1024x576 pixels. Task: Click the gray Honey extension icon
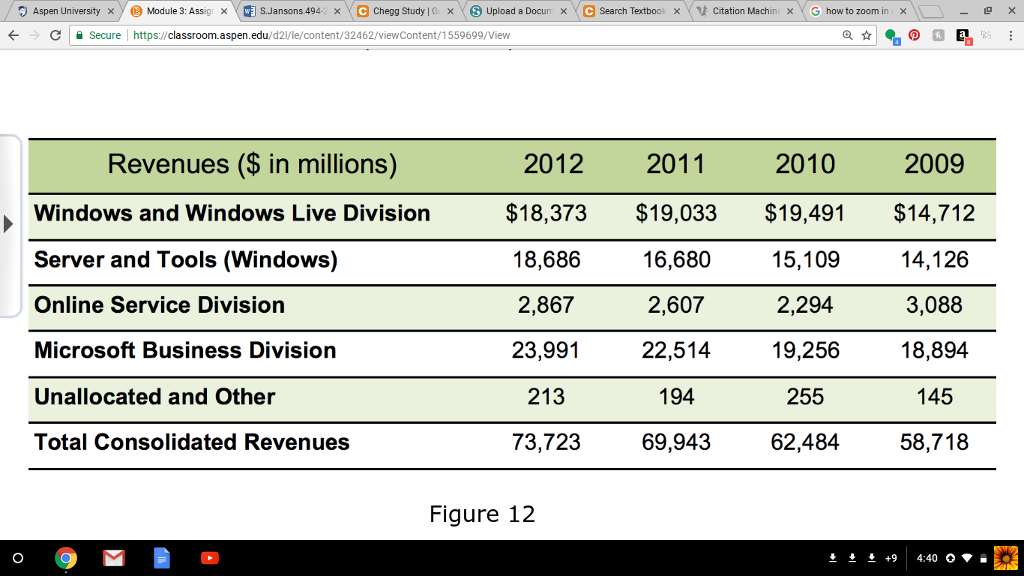[x=938, y=35]
